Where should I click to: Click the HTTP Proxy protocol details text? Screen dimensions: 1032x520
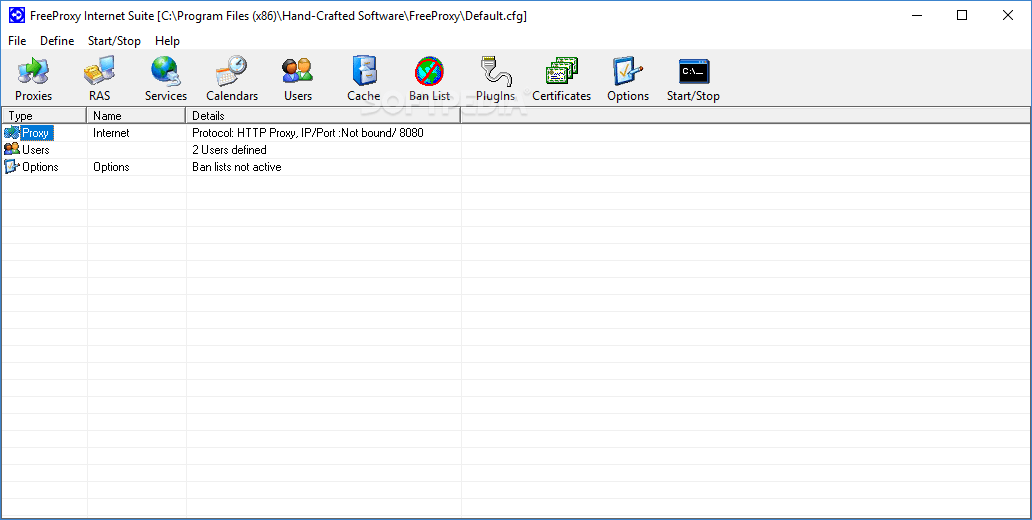click(308, 133)
